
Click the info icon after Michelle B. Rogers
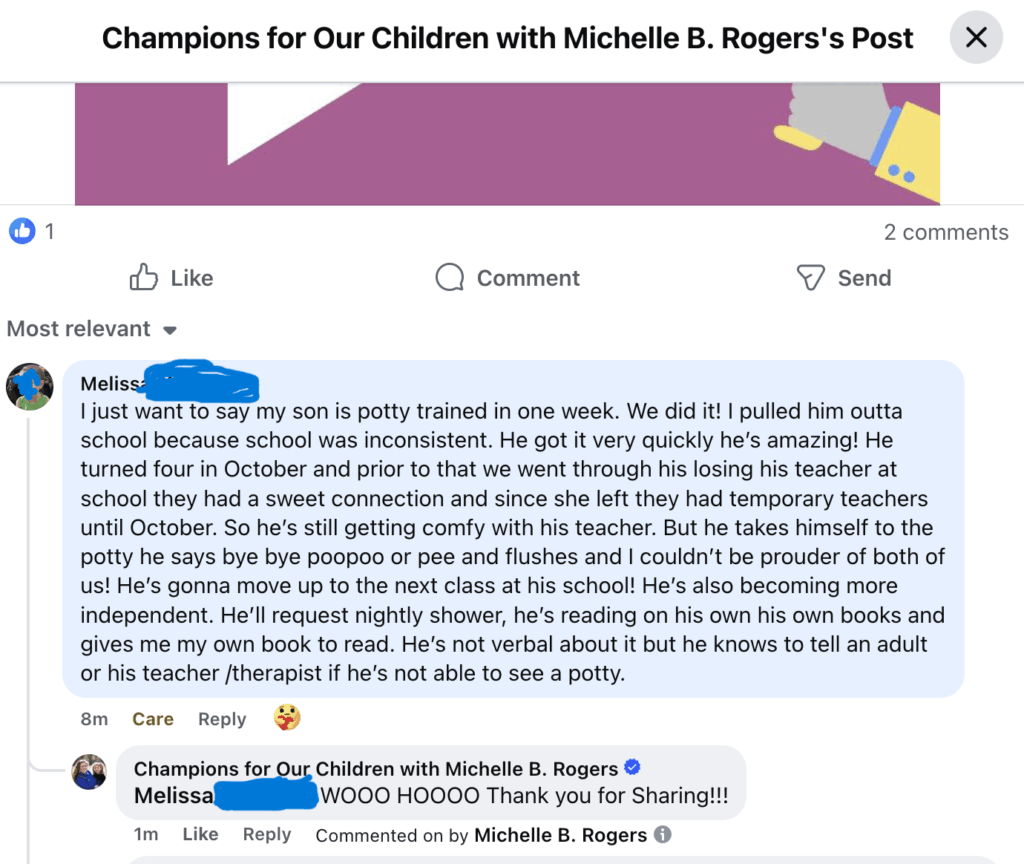tap(662, 834)
